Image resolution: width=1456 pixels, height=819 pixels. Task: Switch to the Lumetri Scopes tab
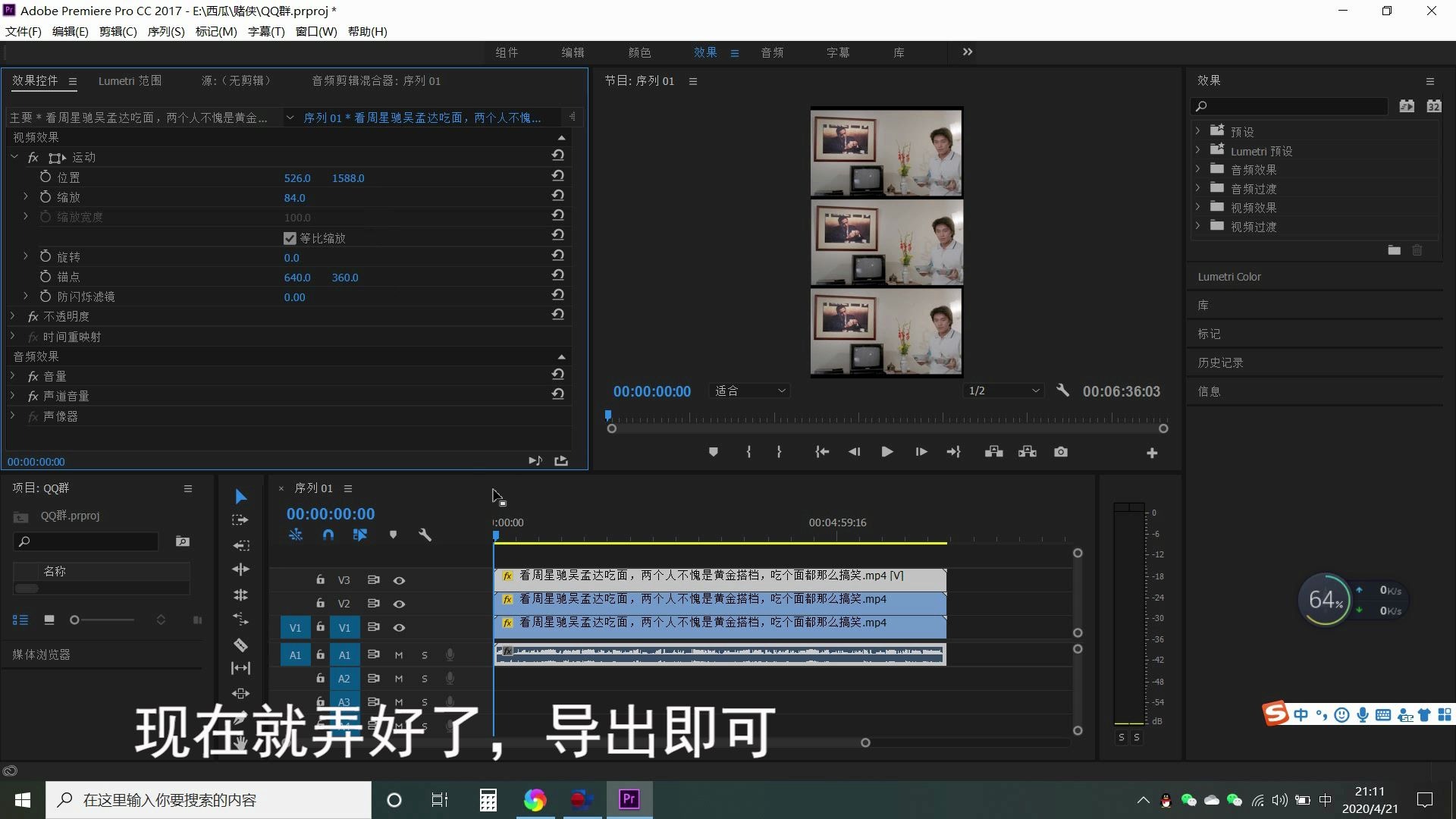130,80
